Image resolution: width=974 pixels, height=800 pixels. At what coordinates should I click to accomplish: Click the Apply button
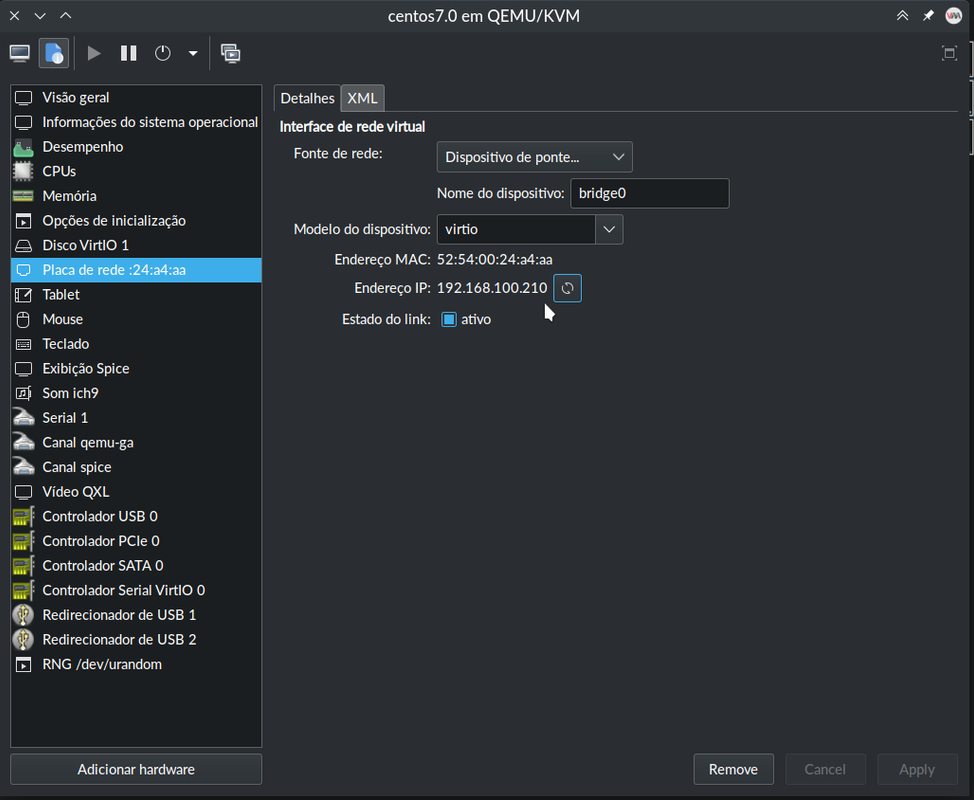point(917,770)
